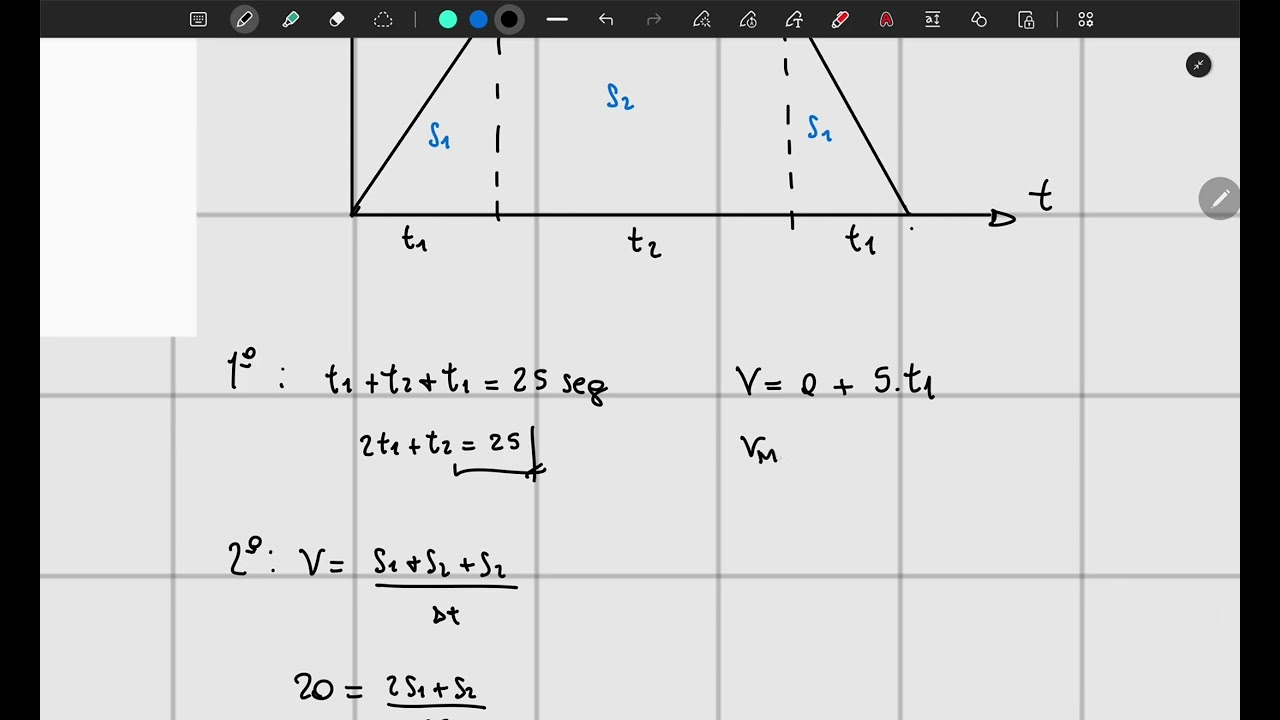
Task: Undo the last stroke
Action: click(x=606, y=19)
